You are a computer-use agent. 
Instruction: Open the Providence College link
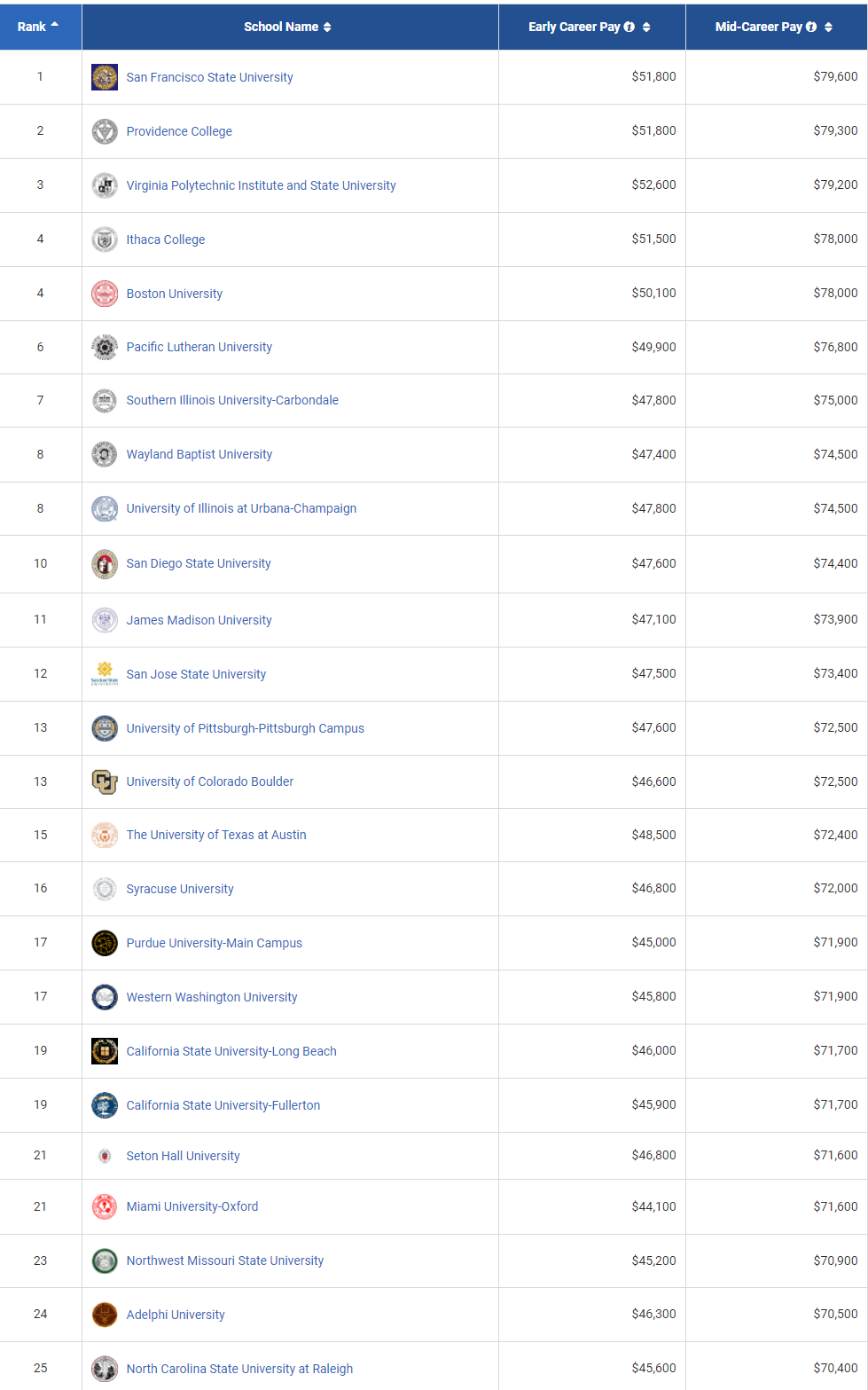coord(179,131)
